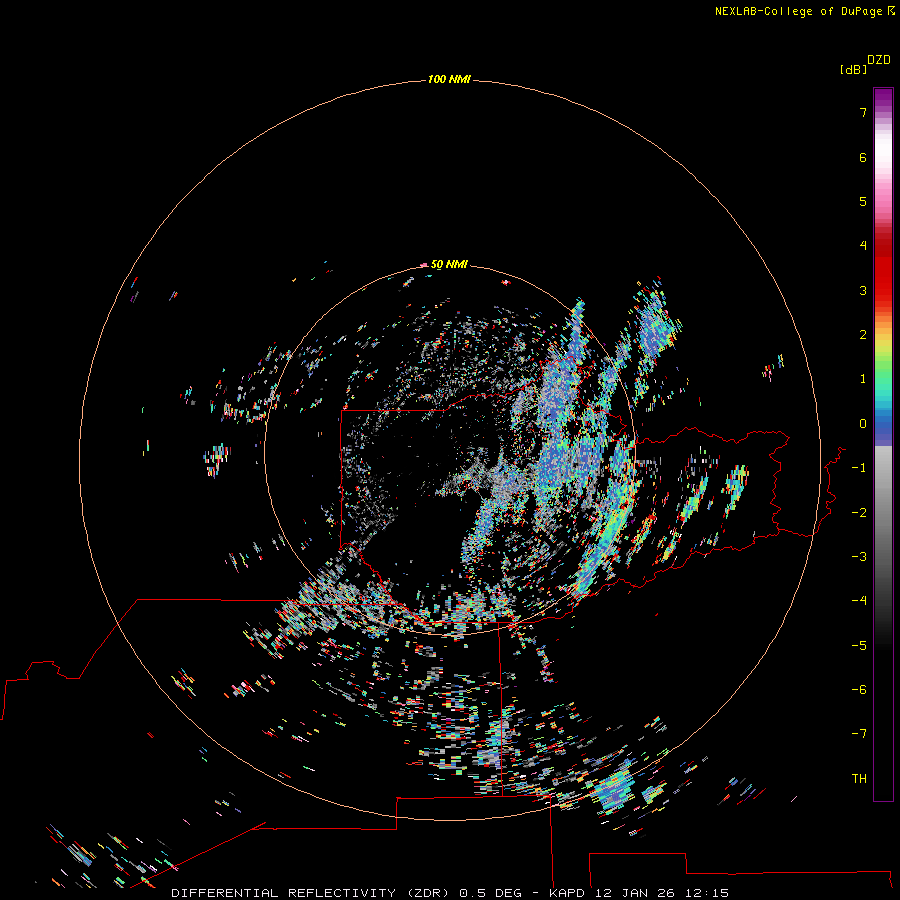The width and height of the screenshot is (900, 900).
Task: Click the 12 JAN 26 12:15 timestamp
Action: [662, 893]
